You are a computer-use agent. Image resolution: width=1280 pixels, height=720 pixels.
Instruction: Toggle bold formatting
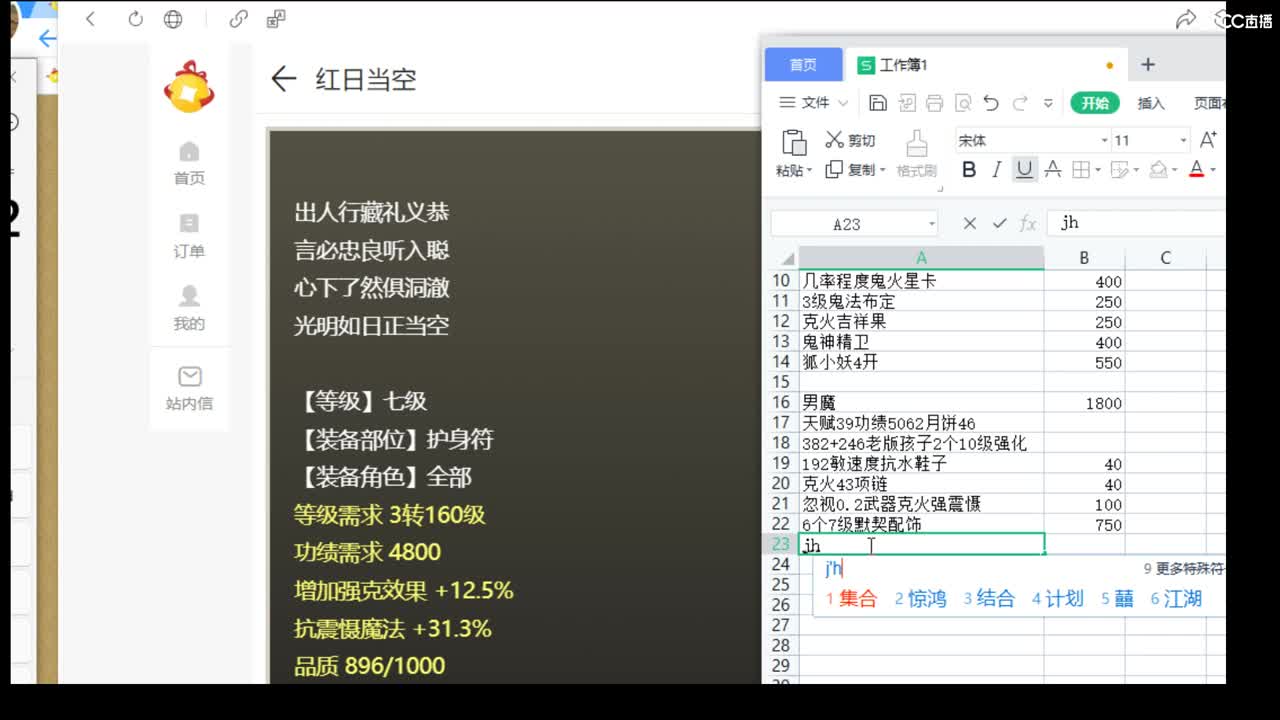968,170
